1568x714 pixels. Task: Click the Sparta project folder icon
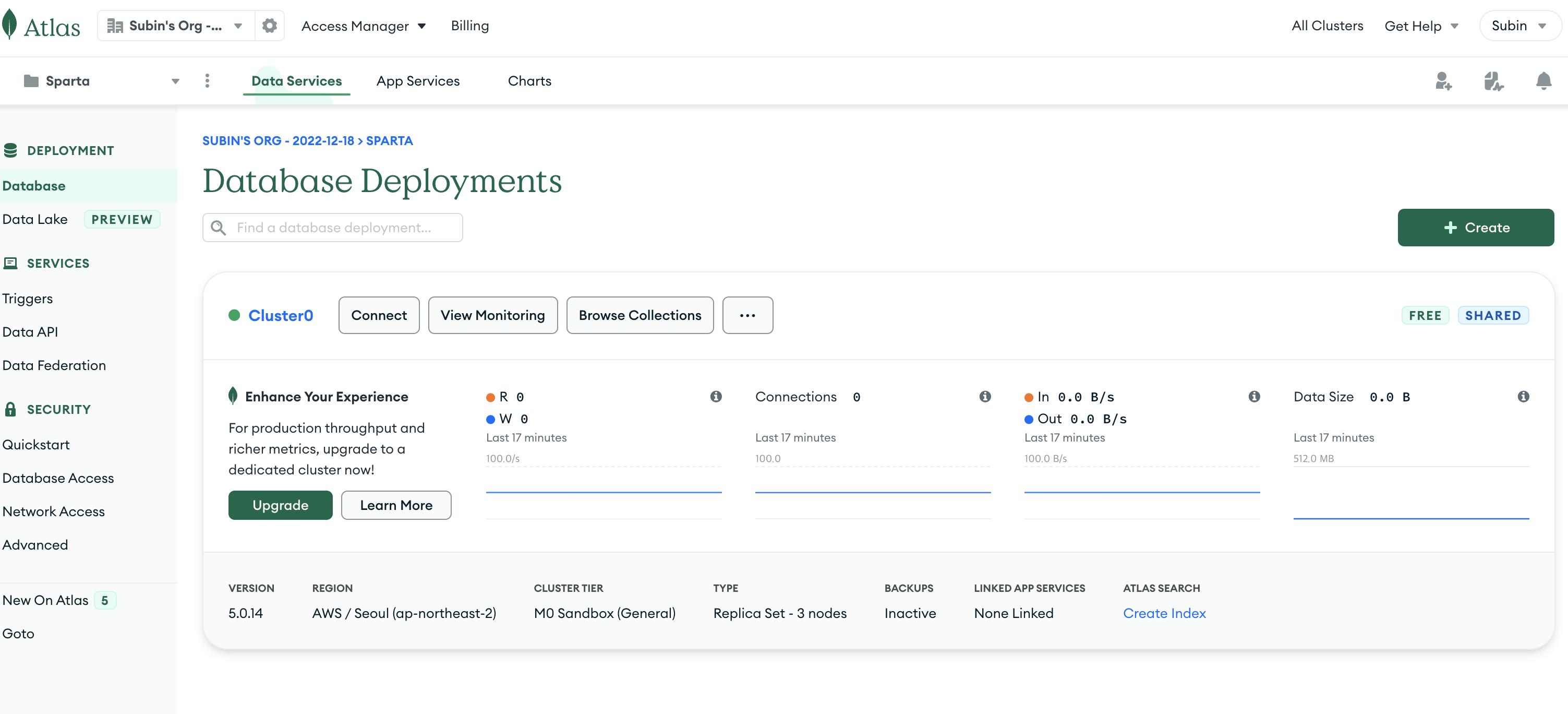(x=31, y=81)
